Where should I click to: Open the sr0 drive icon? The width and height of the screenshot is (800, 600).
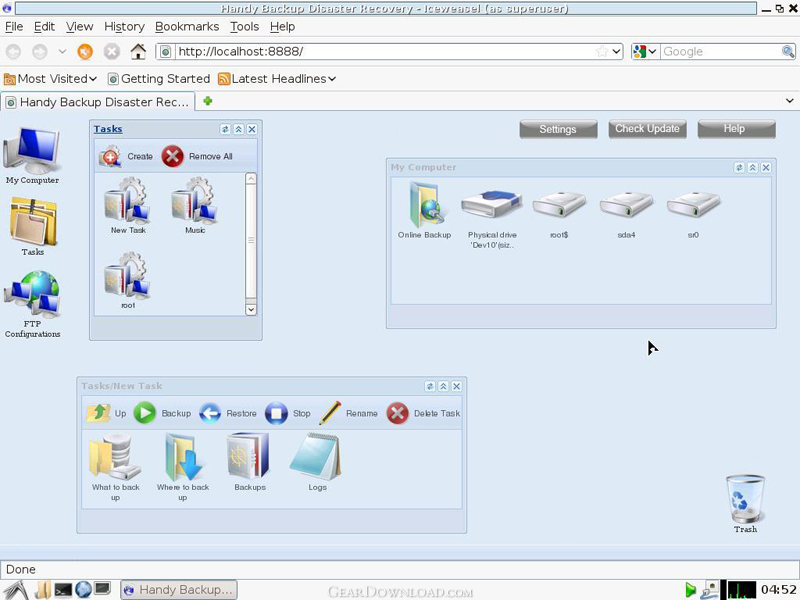tap(693, 214)
